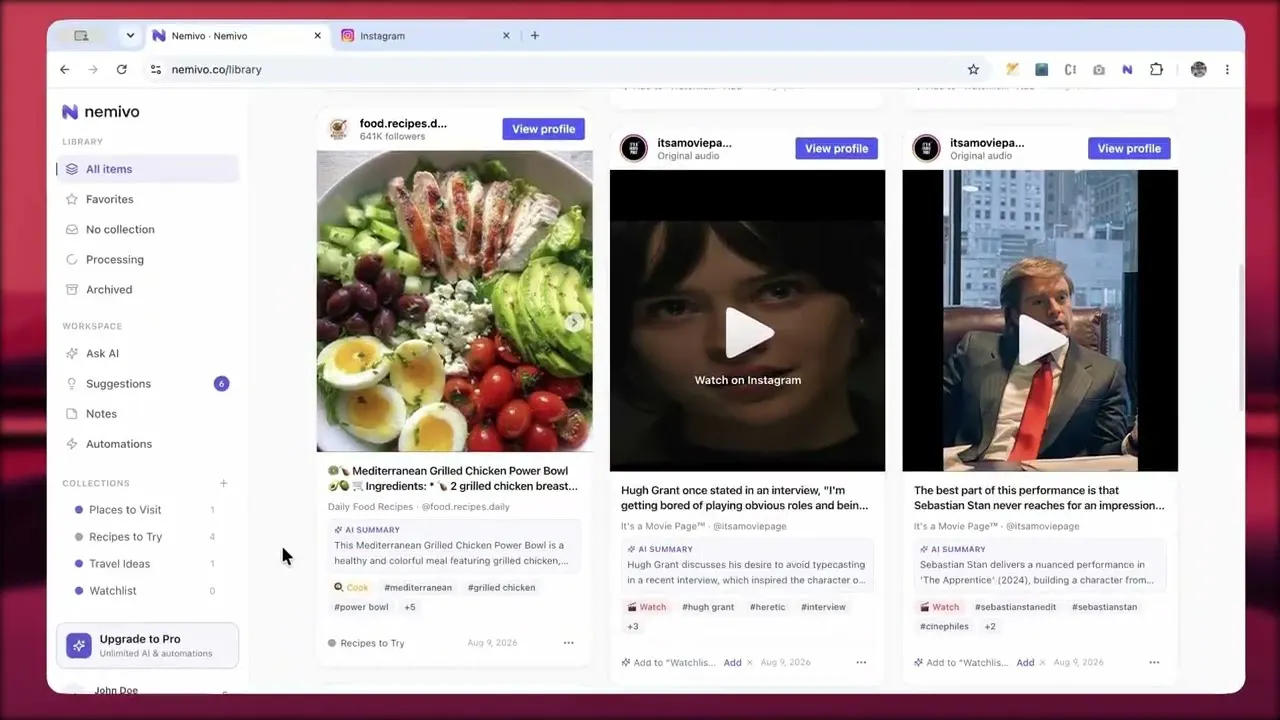Dismiss the Watchlist suggestion on Hugh Grant card
1280x720 pixels.
pos(749,662)
